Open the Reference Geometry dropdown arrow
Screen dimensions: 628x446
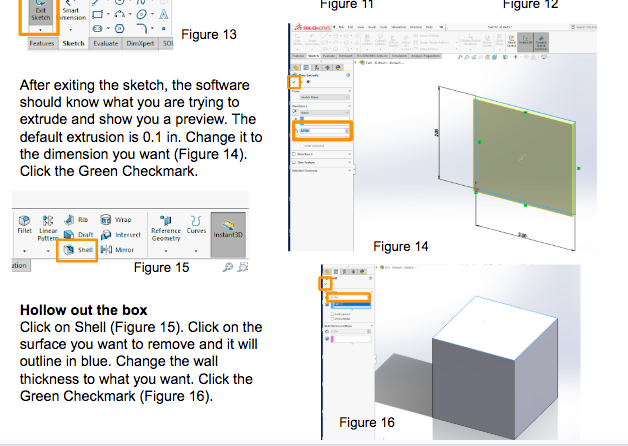(x=166, y=251)
